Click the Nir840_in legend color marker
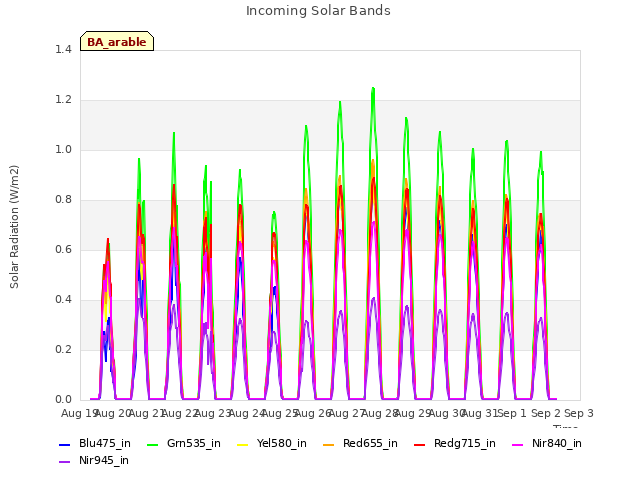This screenshot has width=640, height=480. (518, 444)
